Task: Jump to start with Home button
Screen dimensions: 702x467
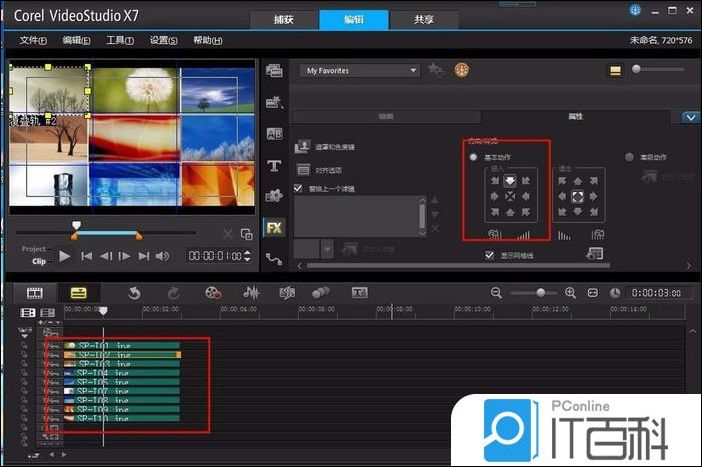Action: coord(86,256)
